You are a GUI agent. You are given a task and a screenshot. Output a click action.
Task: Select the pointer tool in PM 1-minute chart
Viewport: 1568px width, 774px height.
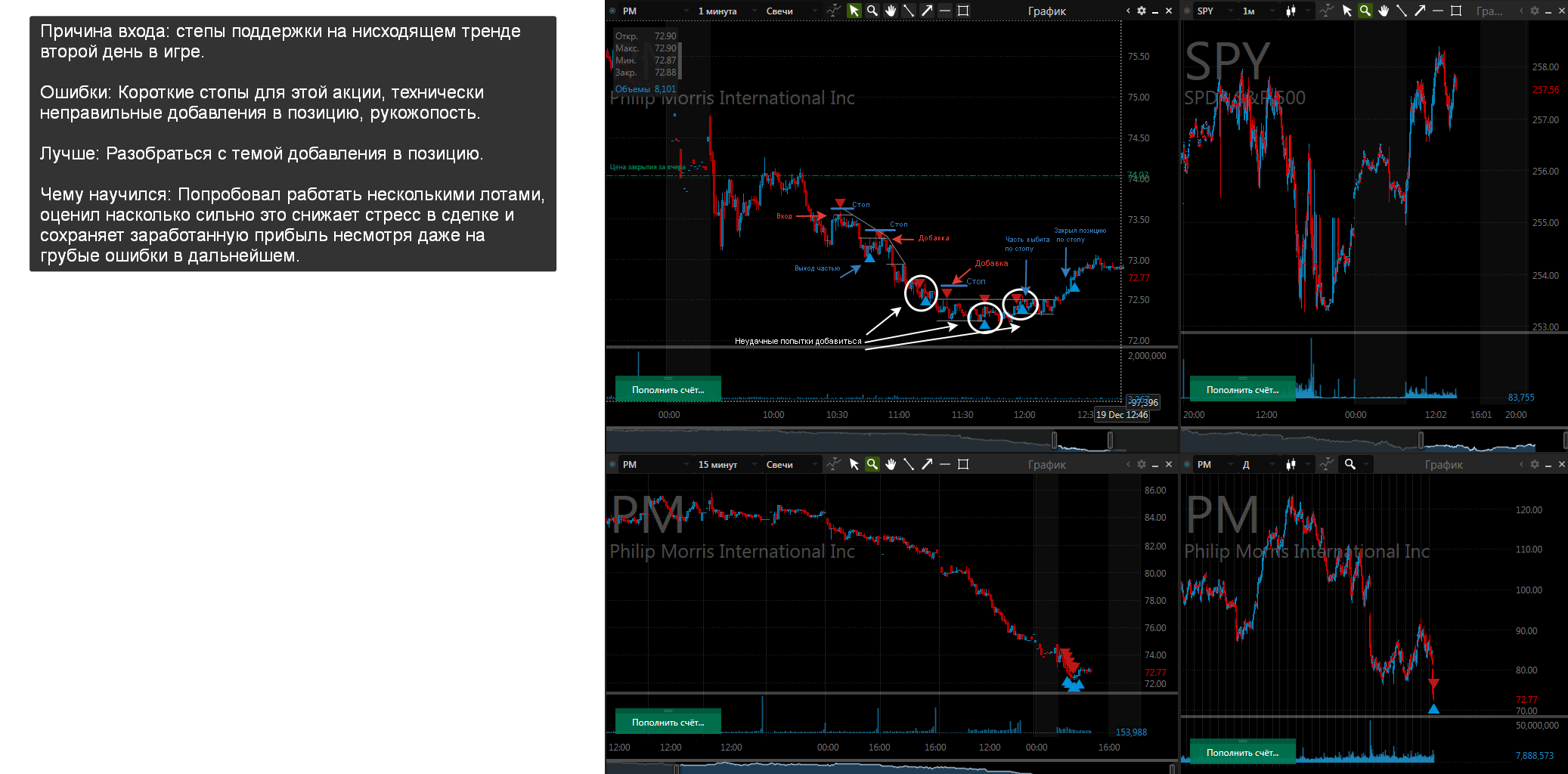pos(854,11)
